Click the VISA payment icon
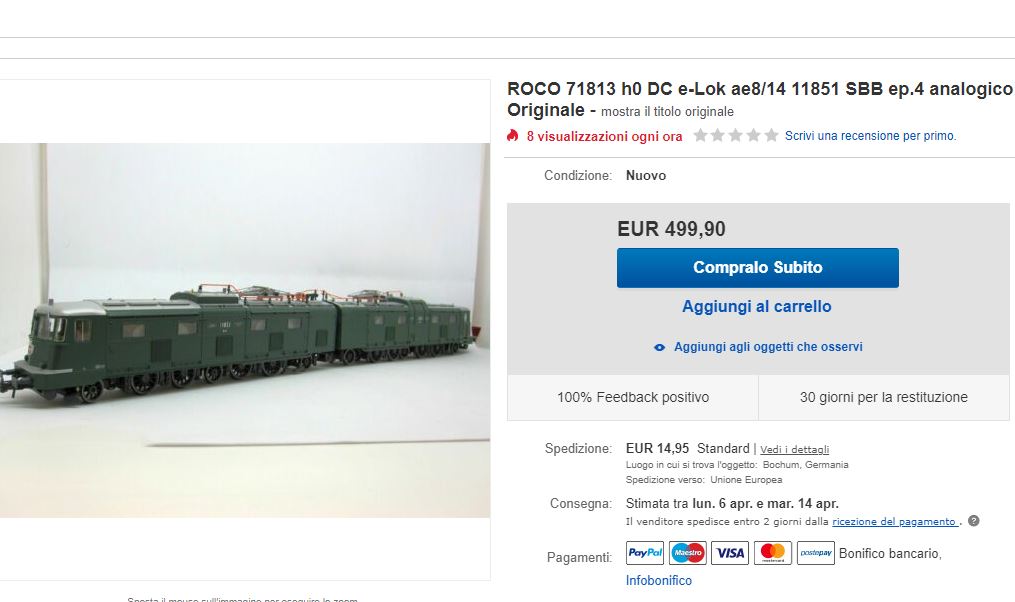Image resolution: width=1015 pixels, height=602 pixels. tap(730, 553)
